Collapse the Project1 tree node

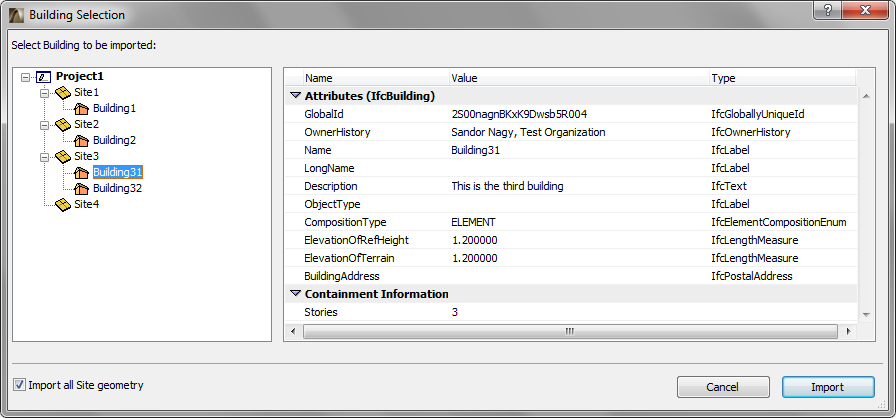tap(25, 77)
